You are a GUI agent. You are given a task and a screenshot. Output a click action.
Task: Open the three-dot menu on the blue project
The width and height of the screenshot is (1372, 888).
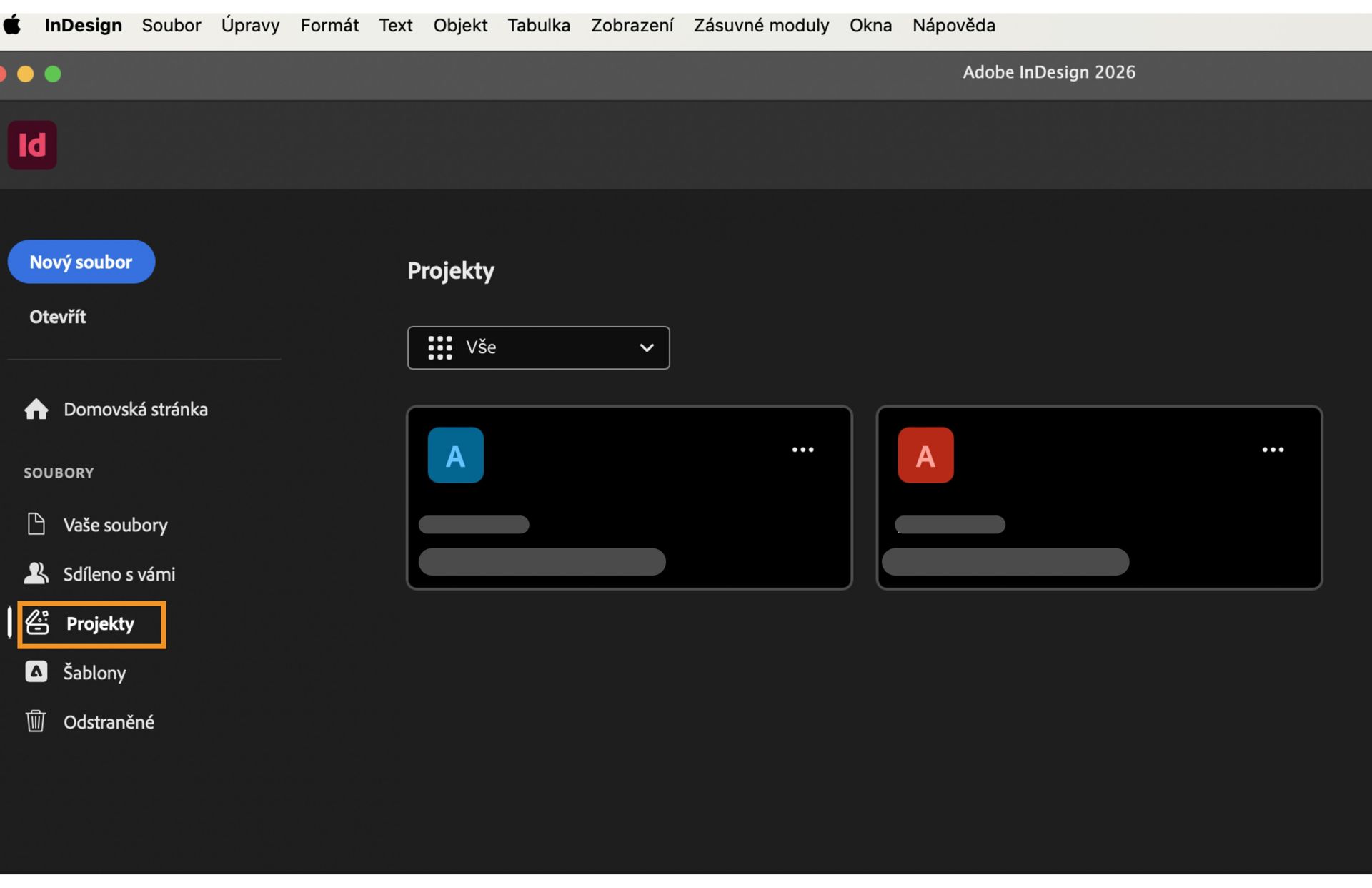click(x=802, y=449)
